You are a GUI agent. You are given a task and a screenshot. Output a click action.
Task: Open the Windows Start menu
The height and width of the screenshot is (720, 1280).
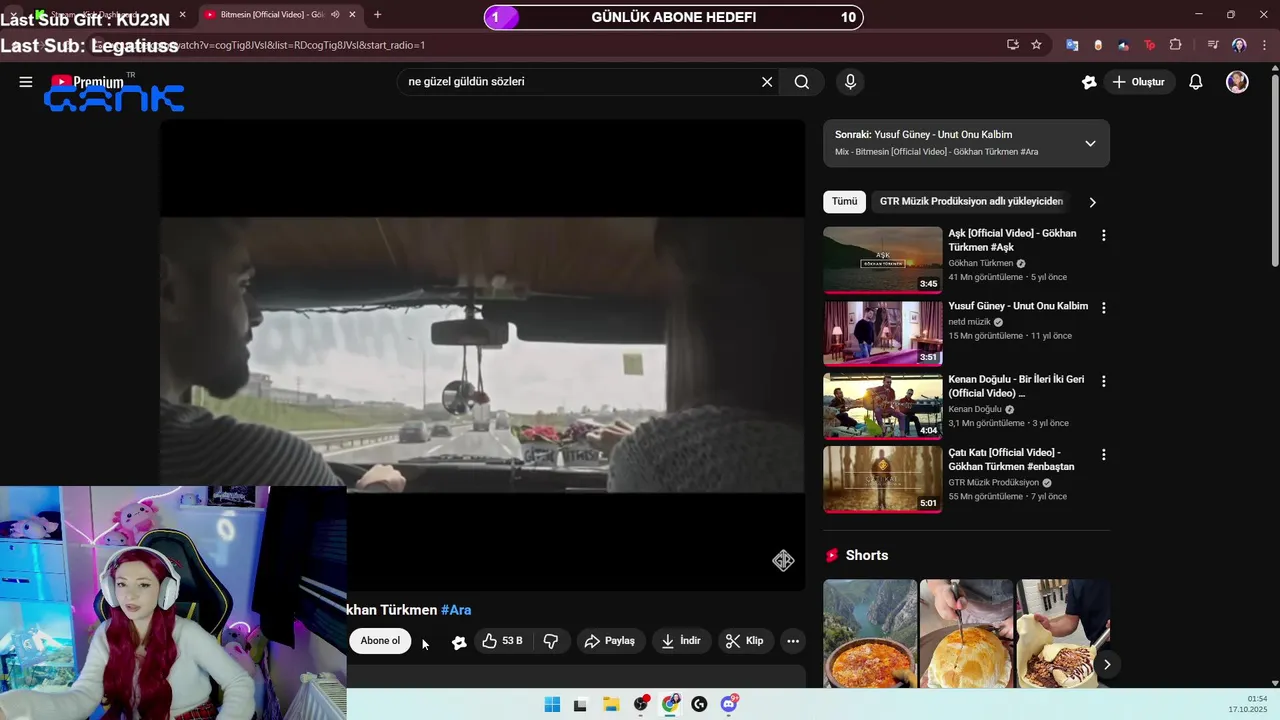552,704
